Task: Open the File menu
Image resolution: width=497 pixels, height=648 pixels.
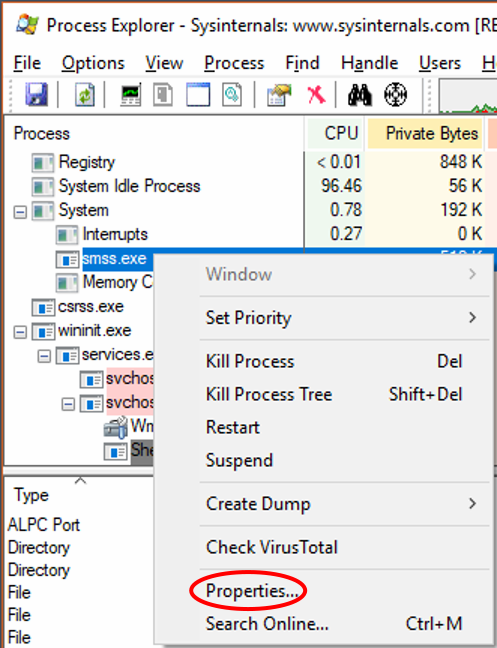Action: tap(27, 63)
